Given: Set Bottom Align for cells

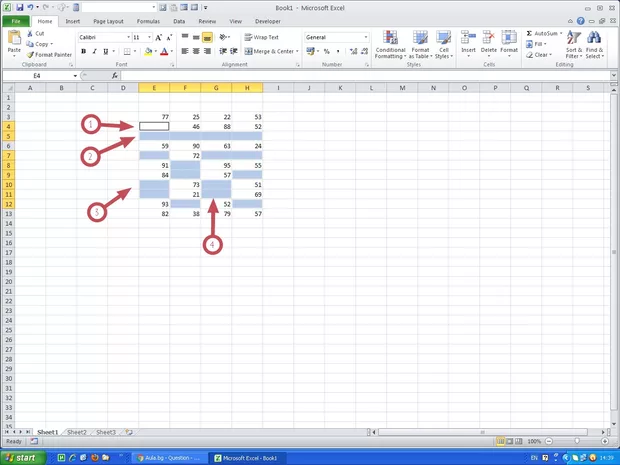Looking at the screenshot, I should [207, 37].
